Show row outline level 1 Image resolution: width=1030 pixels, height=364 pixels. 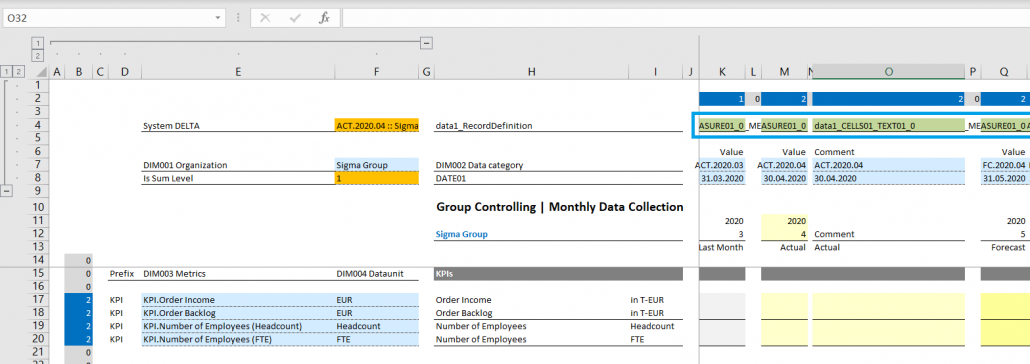7,72
